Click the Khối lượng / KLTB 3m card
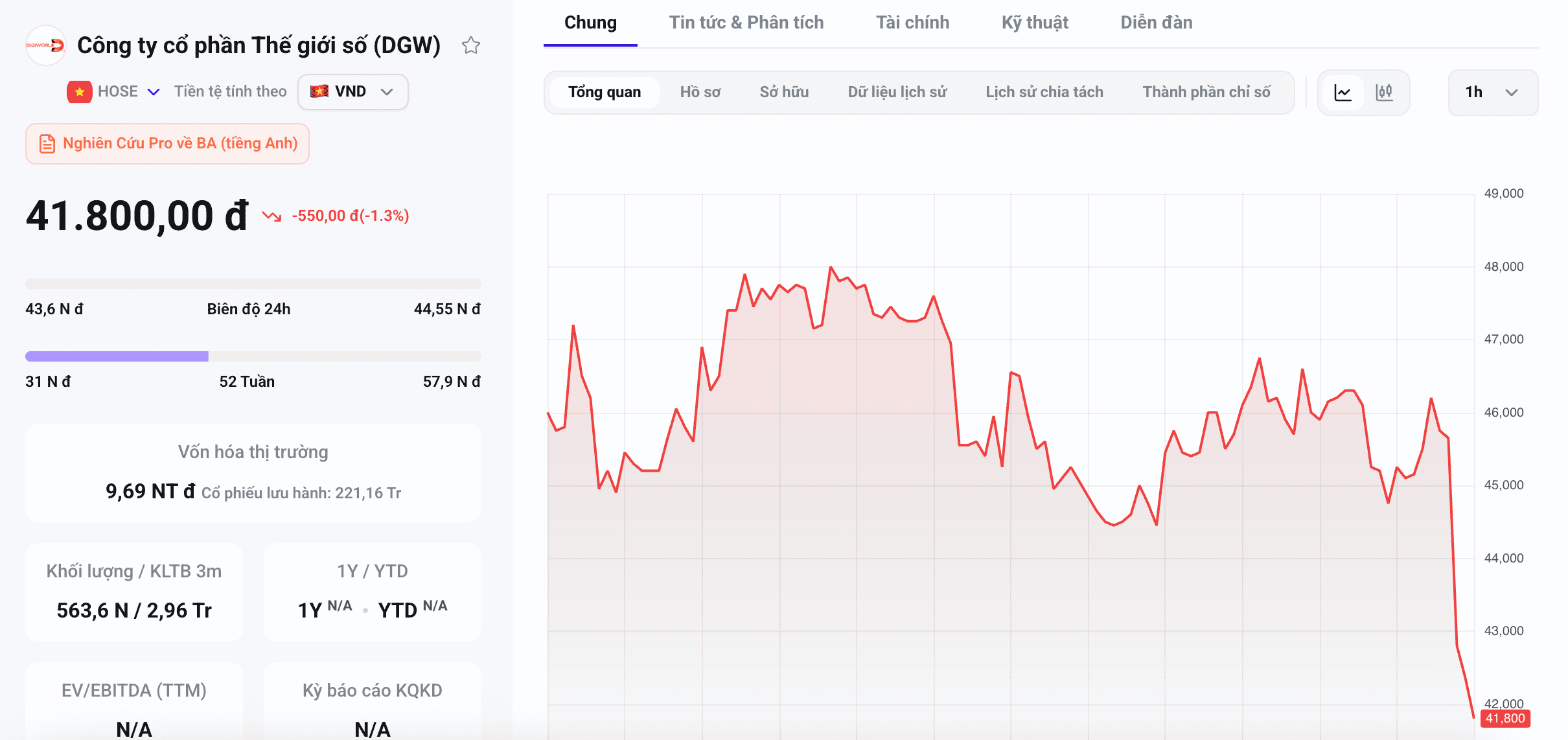Screen dimensions: 1568x740 pyautogui.click(x=134, y=592)
